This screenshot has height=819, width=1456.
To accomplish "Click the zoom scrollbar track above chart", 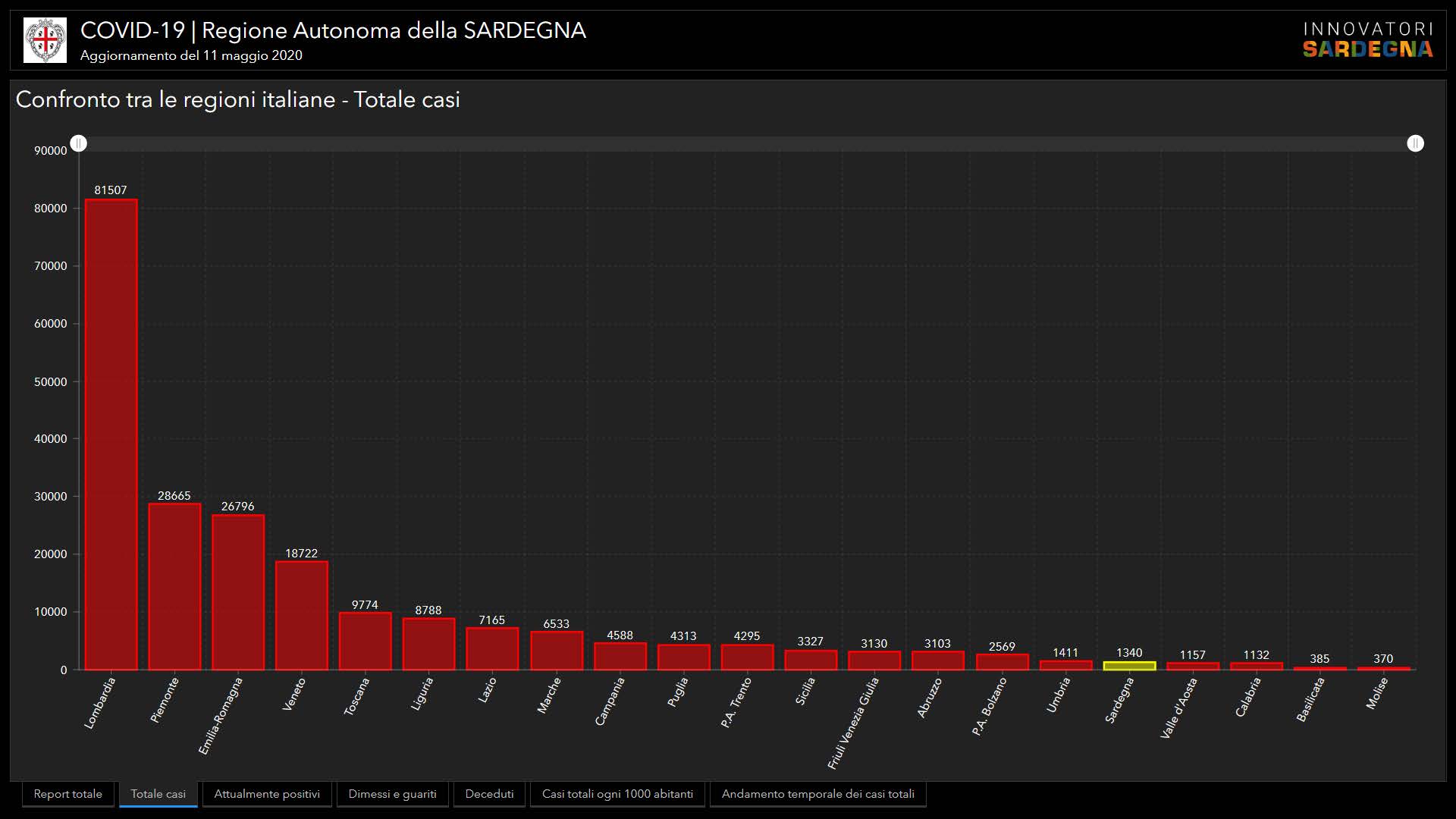I will [747, 143].
